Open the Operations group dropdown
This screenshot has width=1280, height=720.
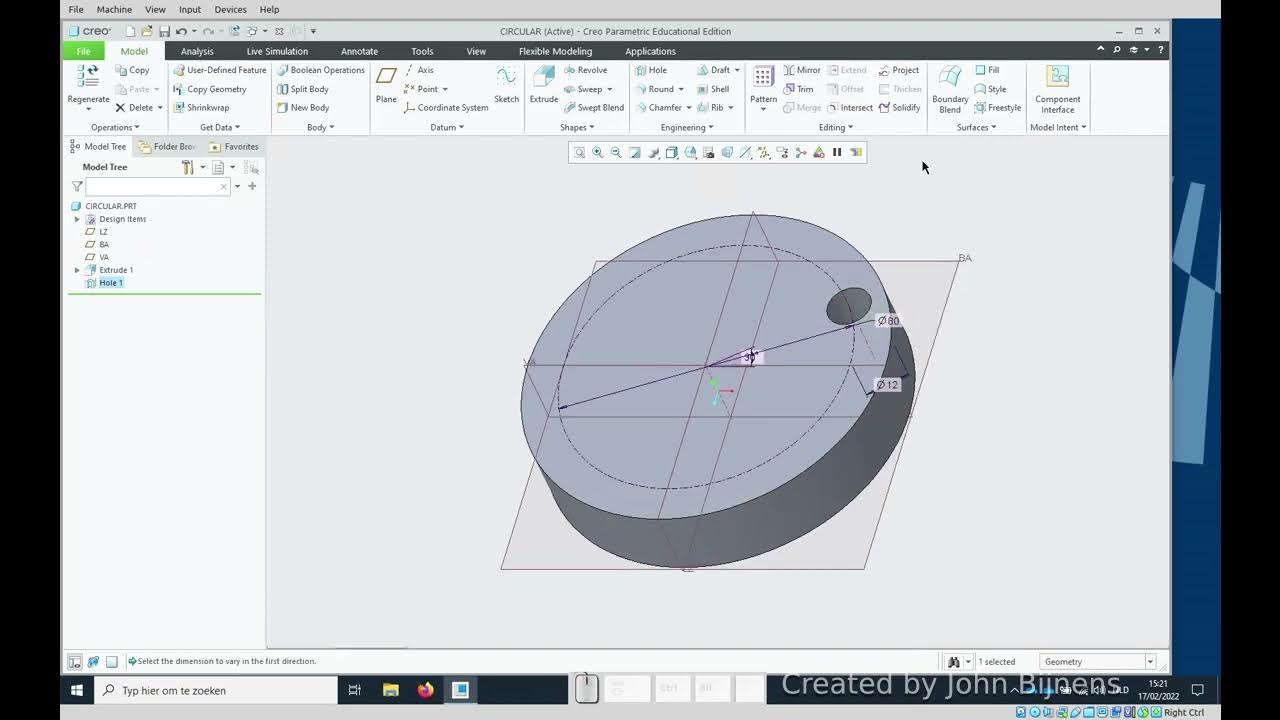115,127
